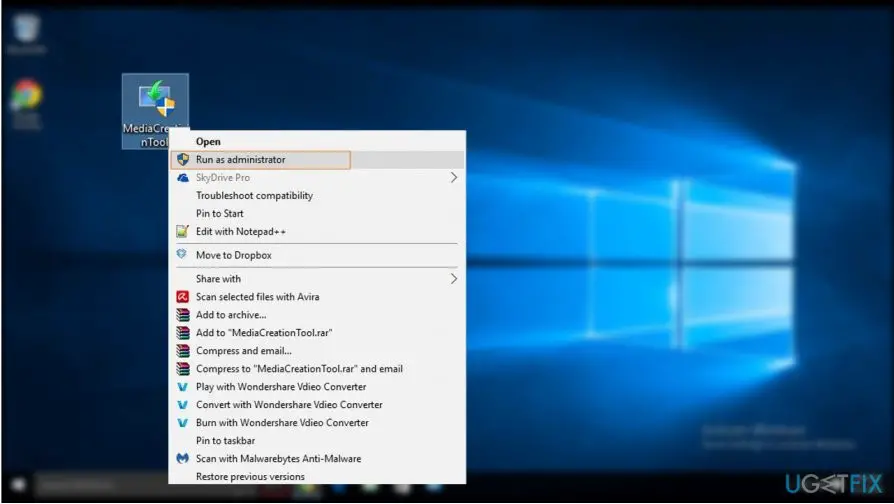The width and height of the screenshot is (894, 504).
Task: Choose Scan selected files with Avira
Action: coord(317,296)
